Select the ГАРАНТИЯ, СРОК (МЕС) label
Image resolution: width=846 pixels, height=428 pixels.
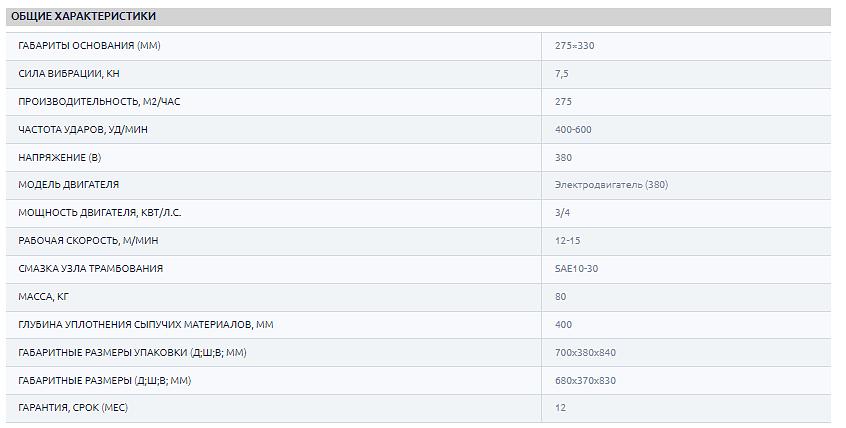coord(73,408)
